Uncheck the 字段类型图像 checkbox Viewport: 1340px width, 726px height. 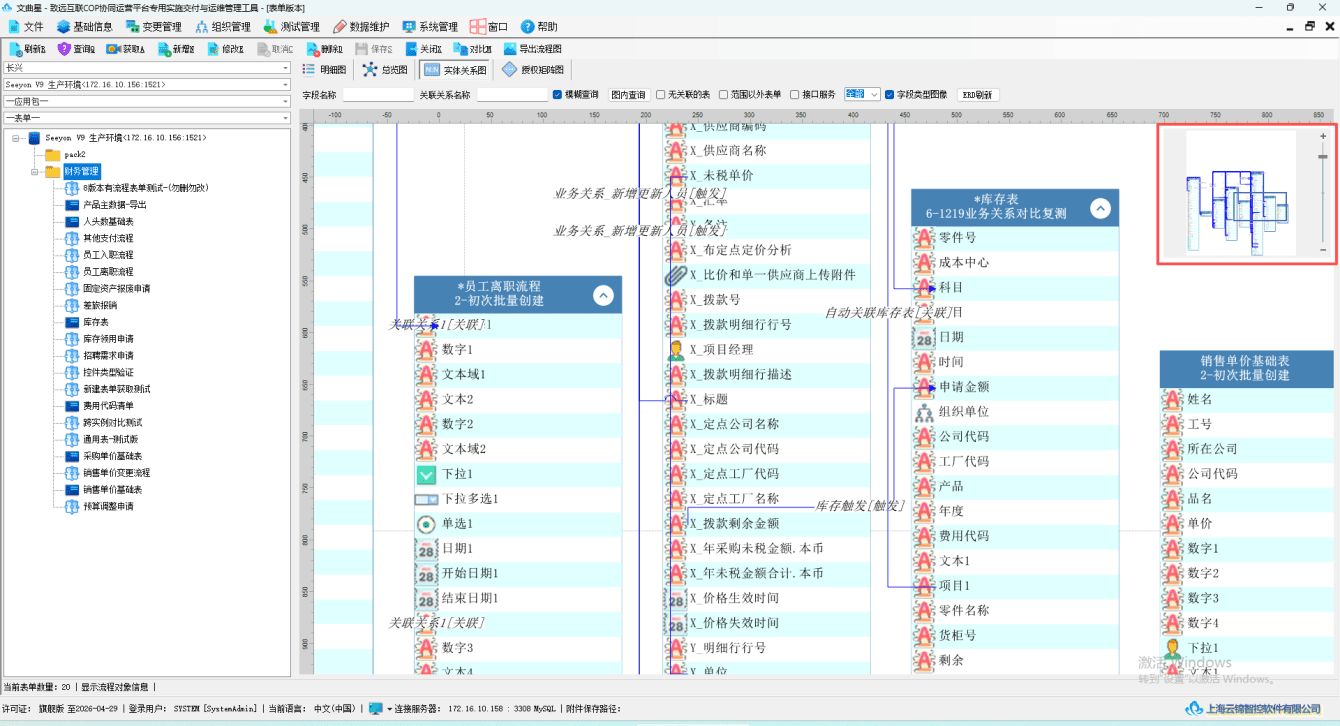click(x=890, y=95)
